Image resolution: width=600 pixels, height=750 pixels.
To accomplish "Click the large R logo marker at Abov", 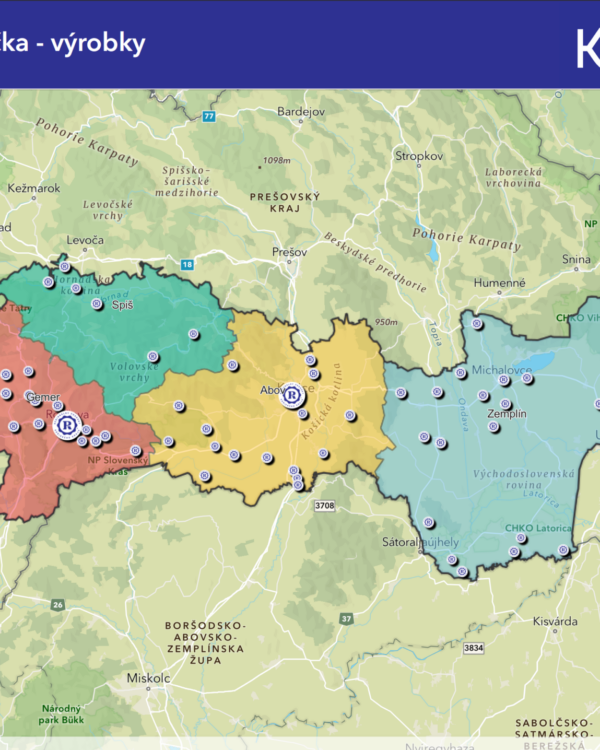I will click(292, 396).
